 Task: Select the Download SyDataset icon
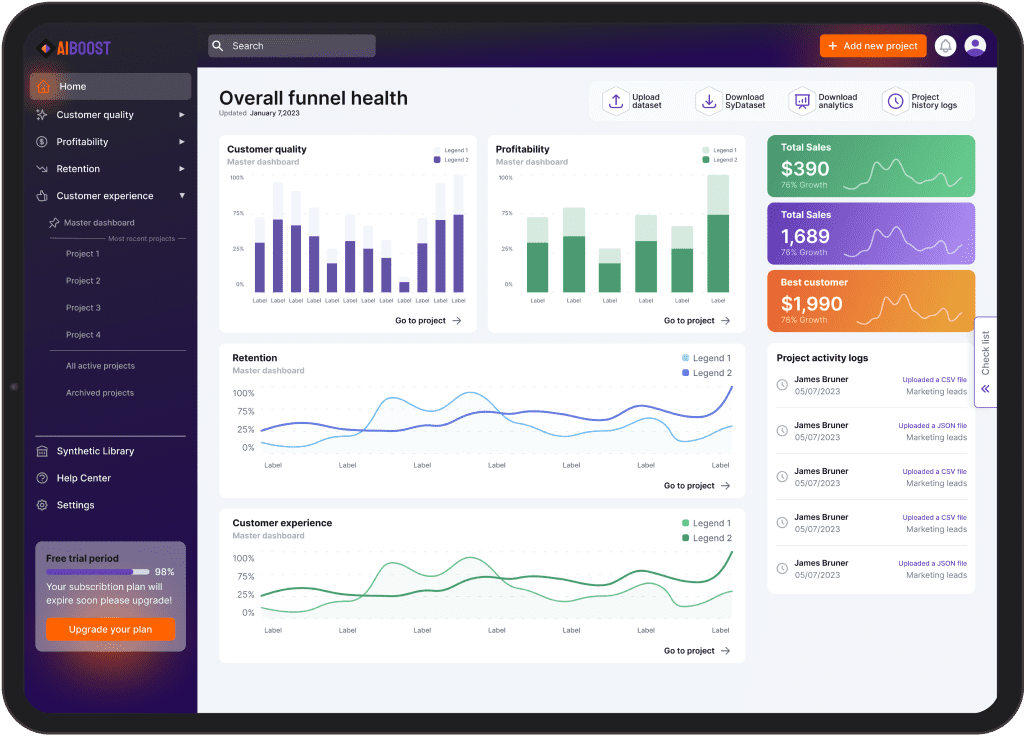point(709,100)
